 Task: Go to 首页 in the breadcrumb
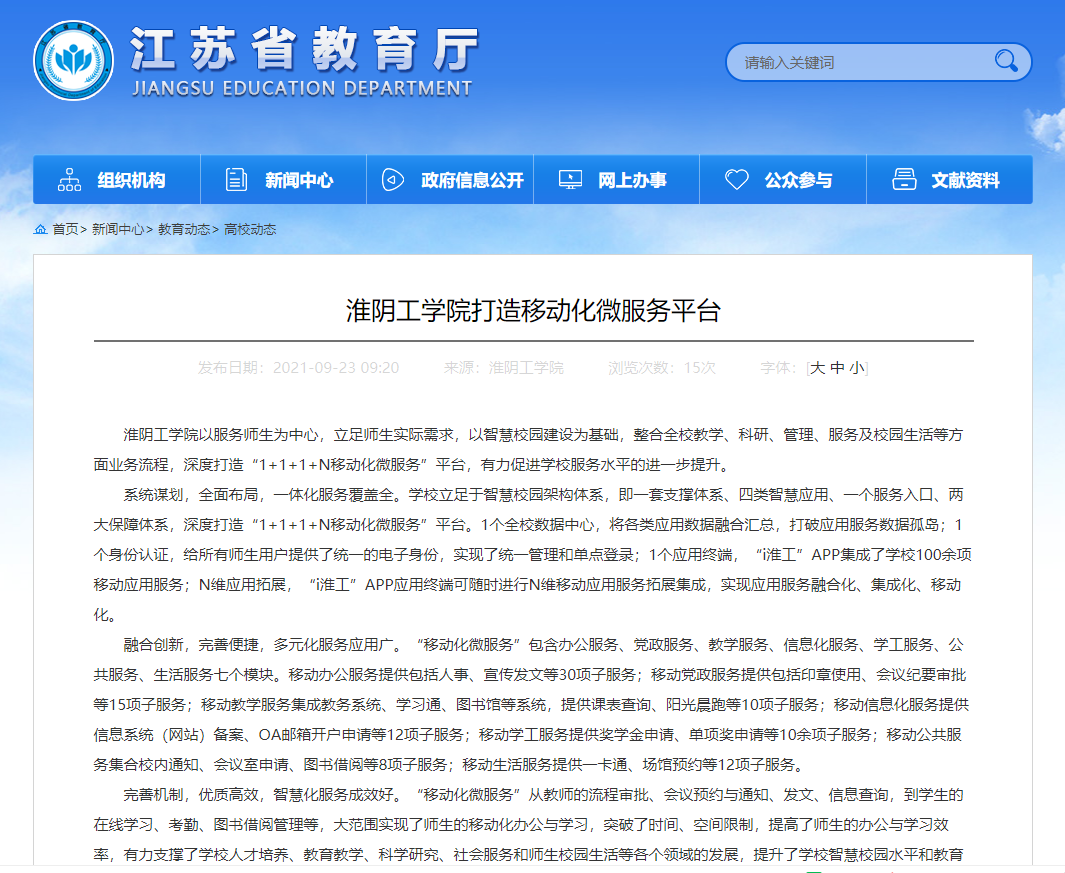tap(65, 229)
